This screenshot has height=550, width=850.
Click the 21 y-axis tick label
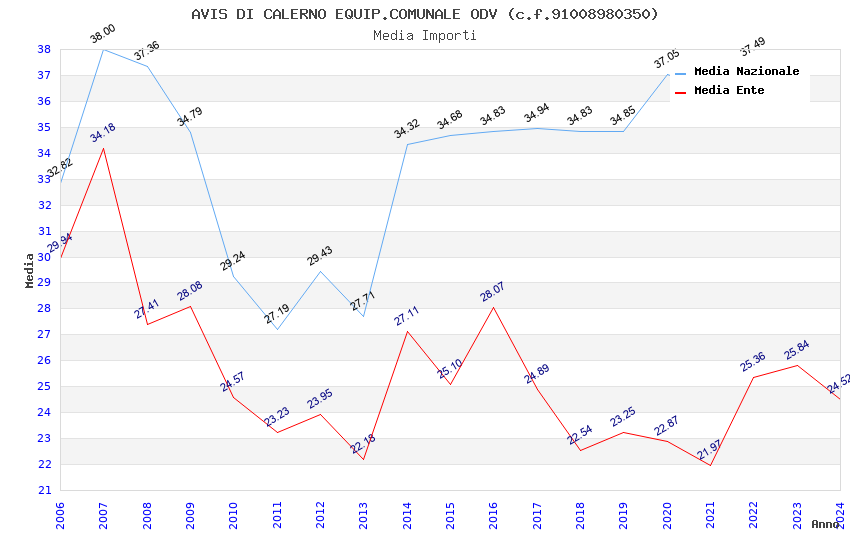coord(44,490)
